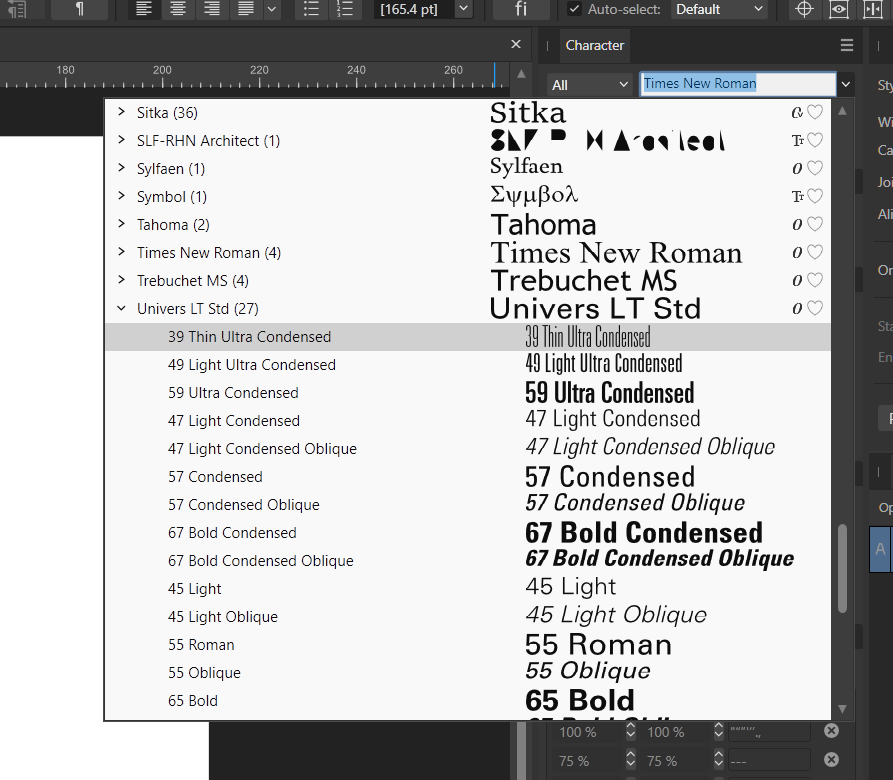The height and width of the screenshot is (780, 893).
Task: Choose 49 Light Ultra Condensed style
Action: point(468,364)
